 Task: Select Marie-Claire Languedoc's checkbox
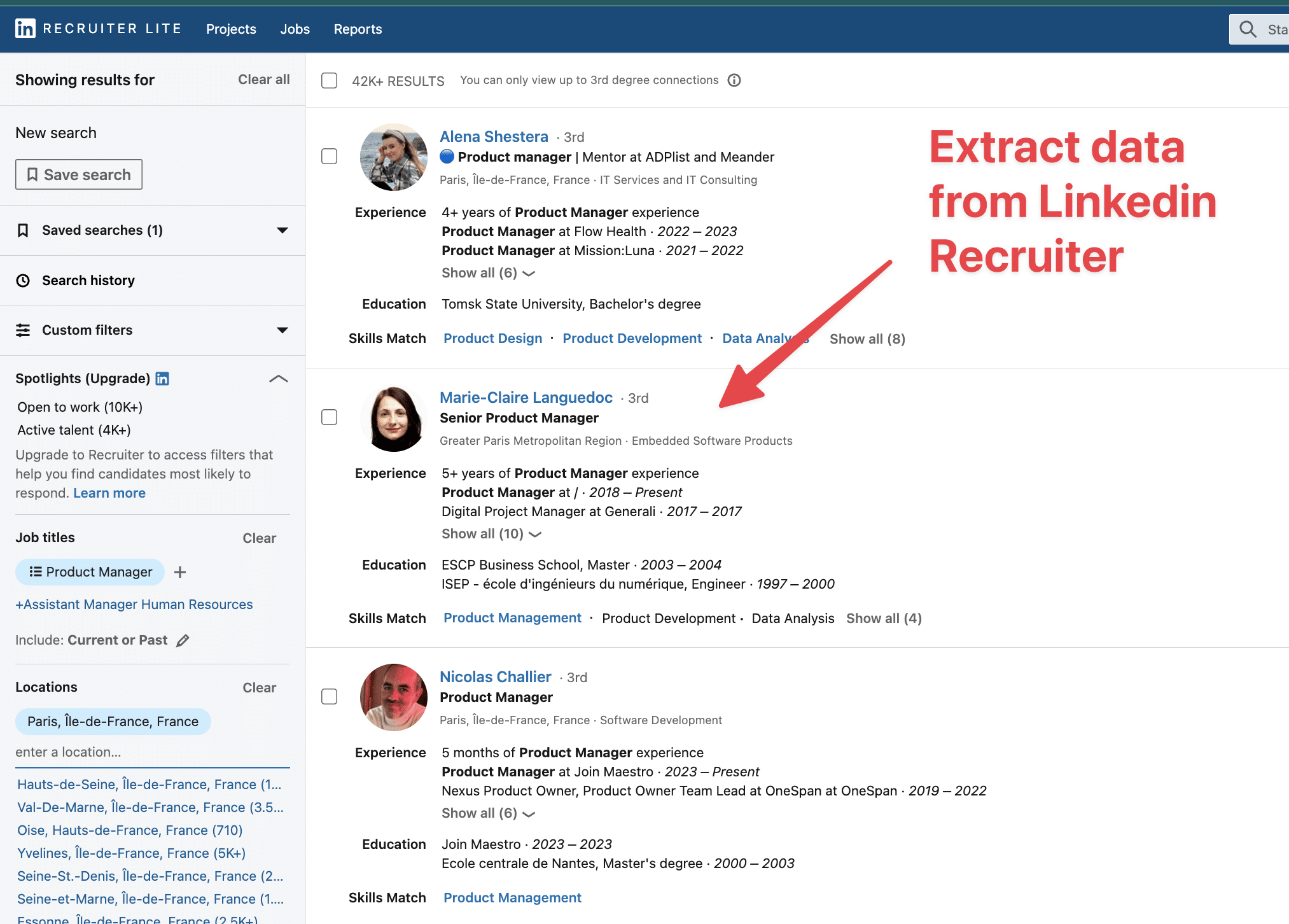click(329, 417)
